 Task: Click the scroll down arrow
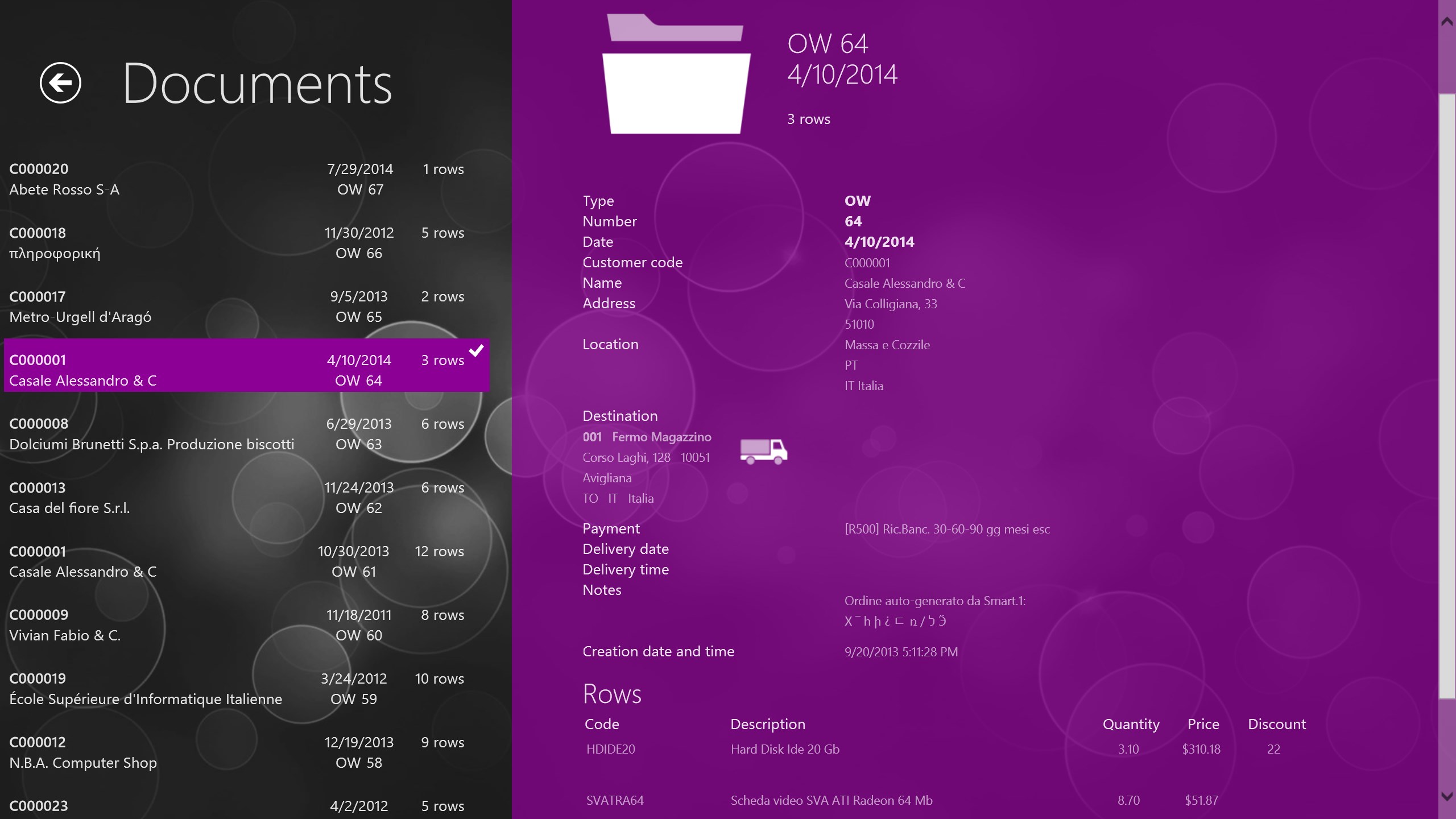point(1447,796)
